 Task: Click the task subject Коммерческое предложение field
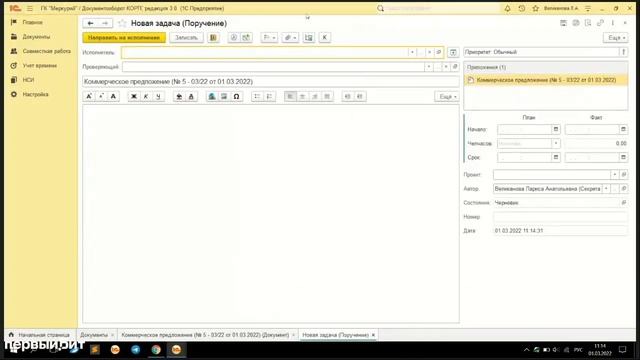[x=271, y=82]
